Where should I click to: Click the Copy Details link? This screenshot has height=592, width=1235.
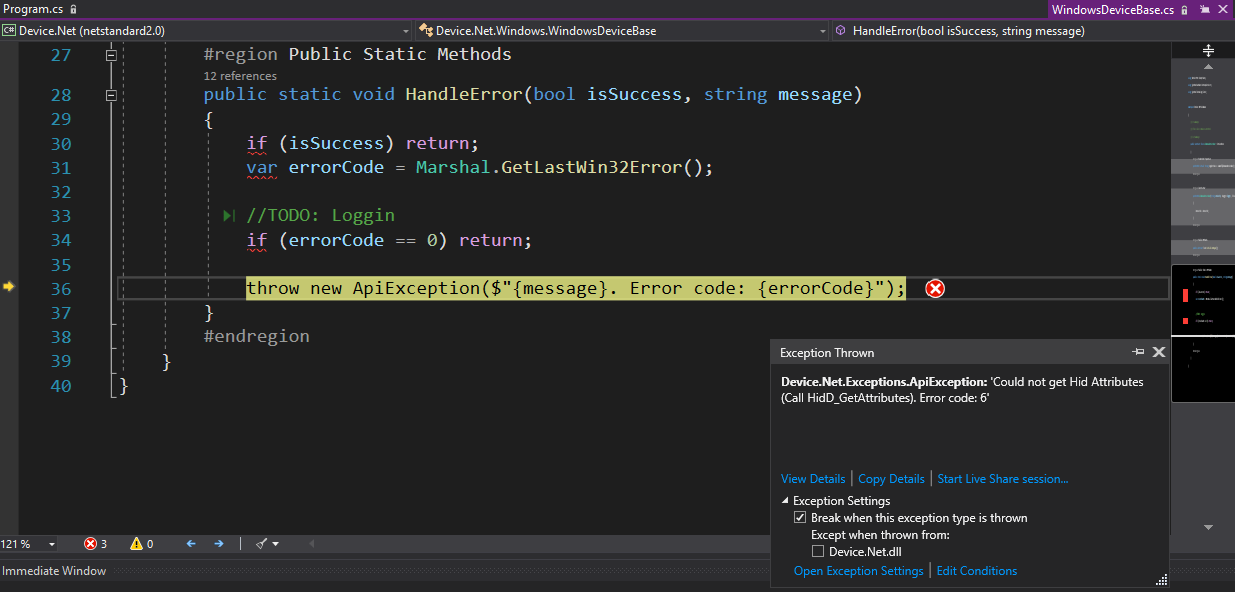click(891, 479)
